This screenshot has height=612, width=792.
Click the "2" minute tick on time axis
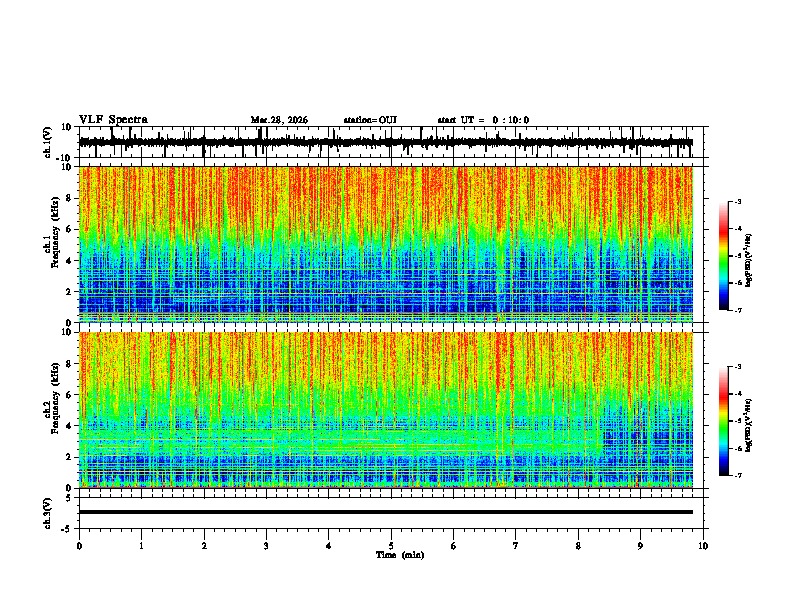[x=204, y=546]
